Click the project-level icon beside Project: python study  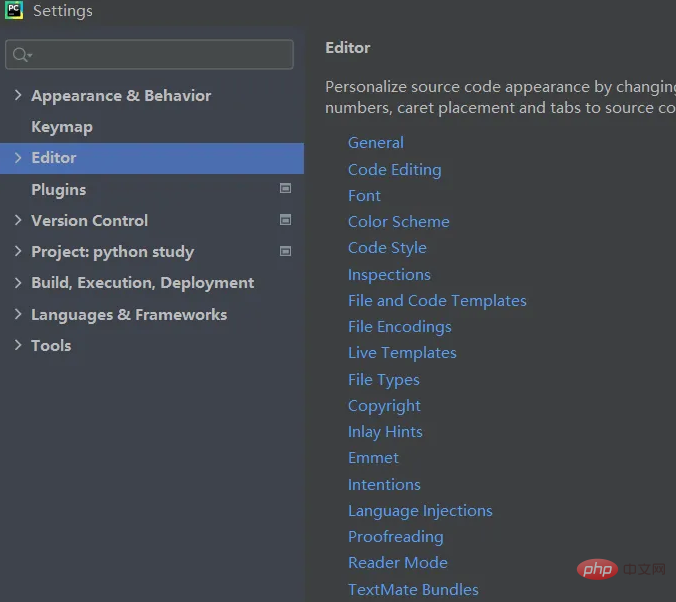pos(285,252)
